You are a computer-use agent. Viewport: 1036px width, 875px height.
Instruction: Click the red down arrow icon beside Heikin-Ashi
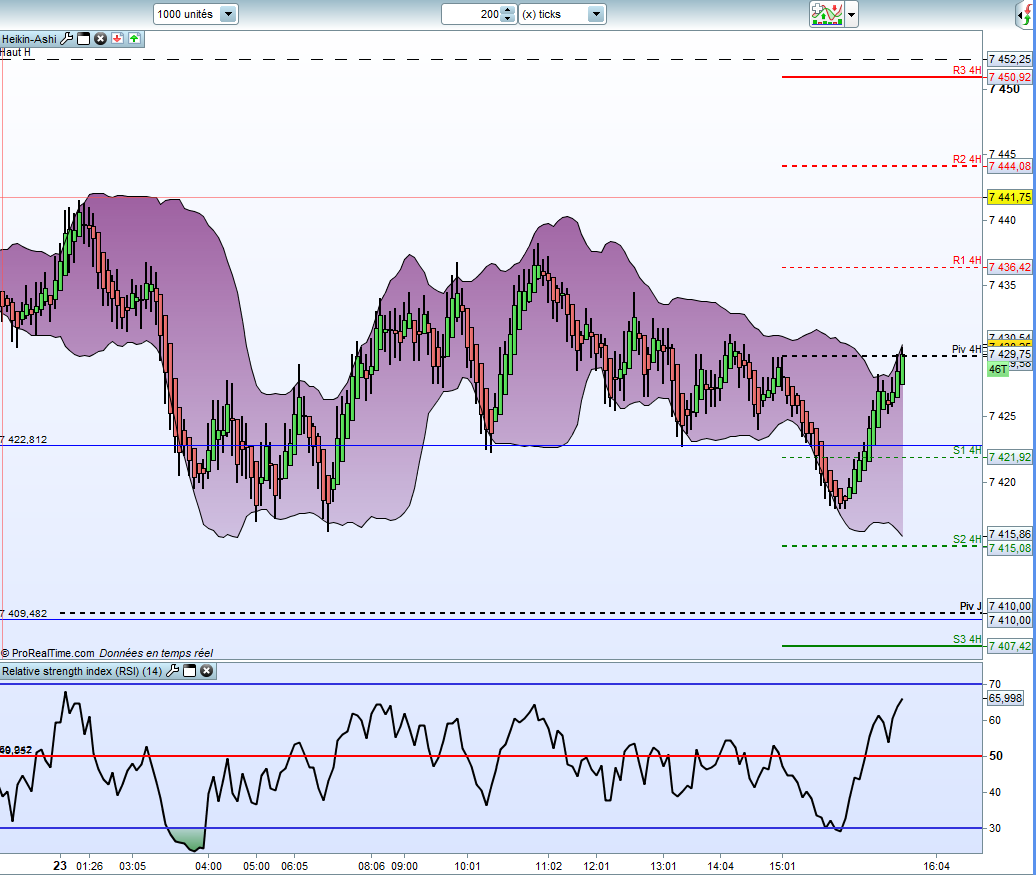tap(118, 39)
